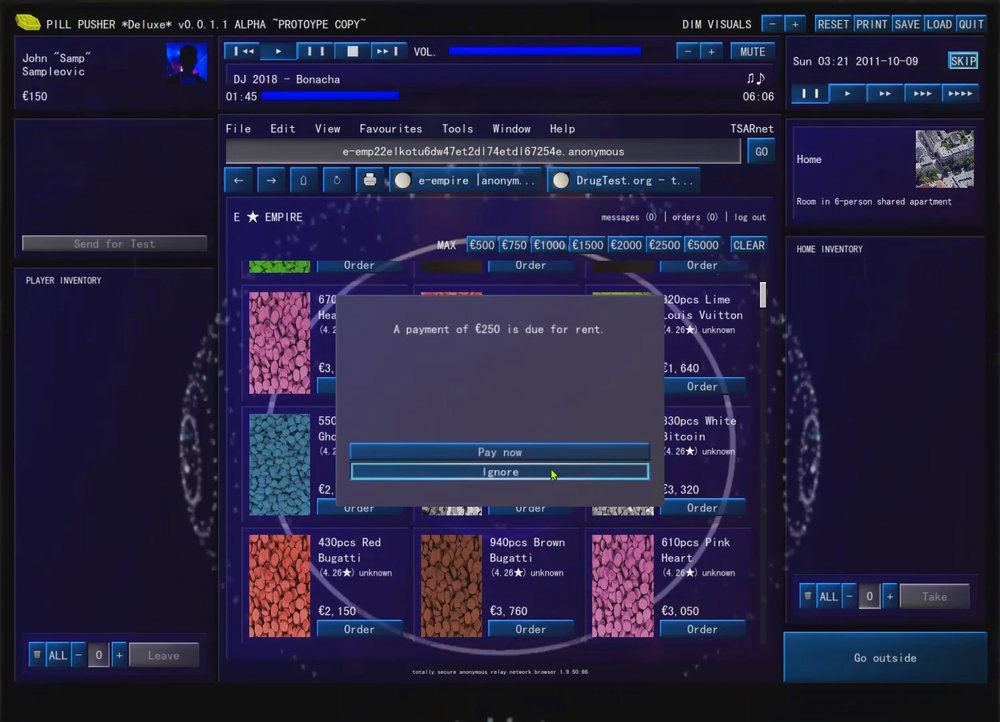Screen dimensions: 1000x722
Task: Click the browser forward arrow
Action: tap(271, 181)
